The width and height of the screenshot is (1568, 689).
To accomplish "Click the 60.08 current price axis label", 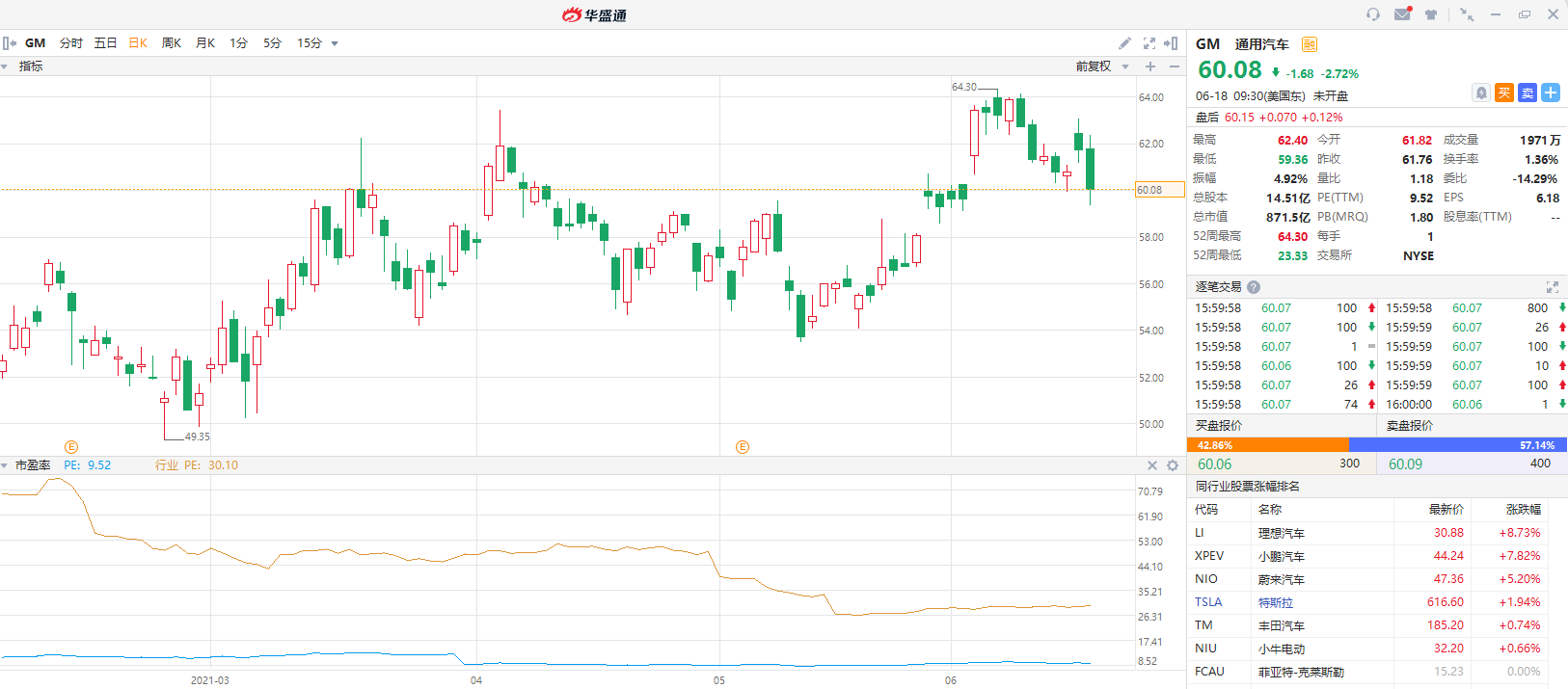I will 1159,190.
